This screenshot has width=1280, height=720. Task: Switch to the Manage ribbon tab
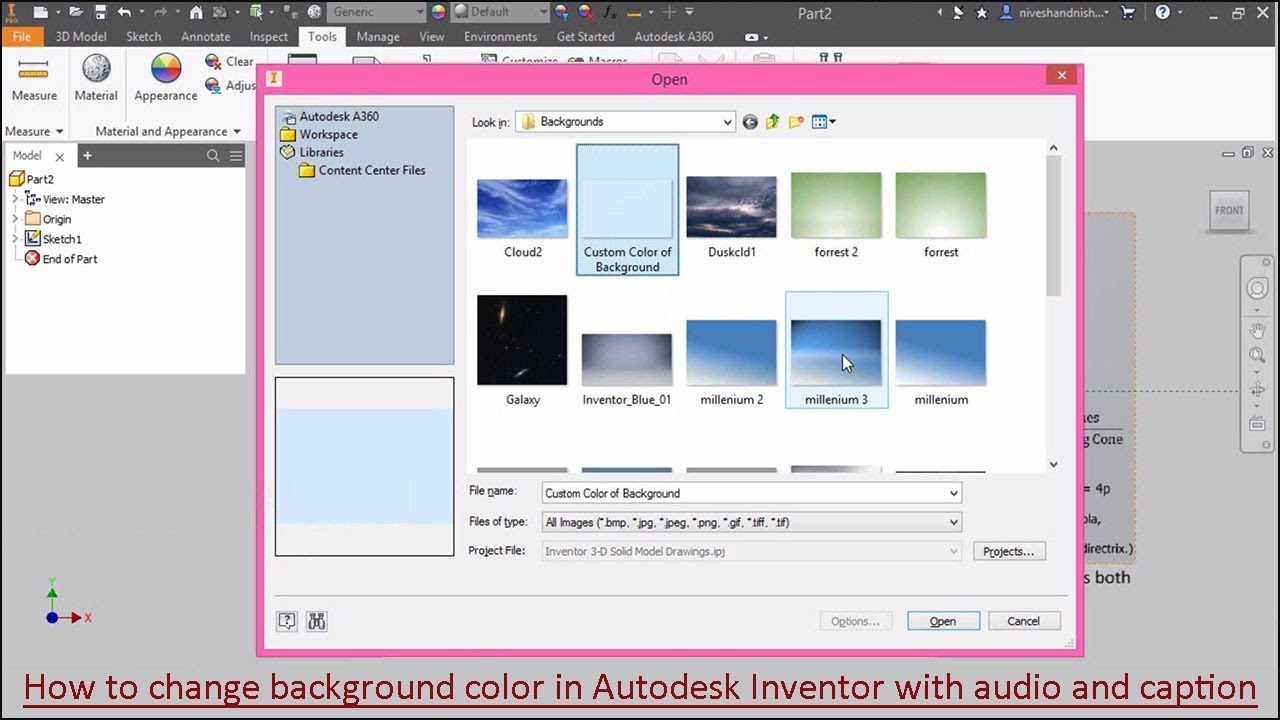click(x=378, y=36)
